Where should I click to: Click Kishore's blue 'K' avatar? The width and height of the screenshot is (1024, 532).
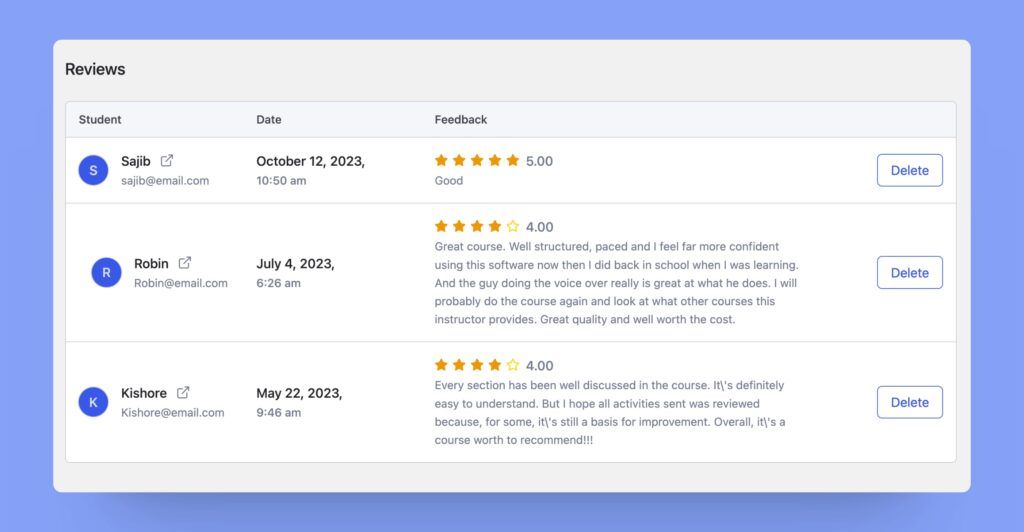tap(93, 402)
